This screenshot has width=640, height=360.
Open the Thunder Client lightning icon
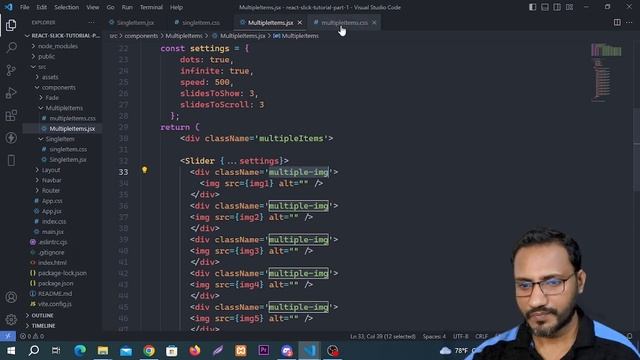point(11,138)
